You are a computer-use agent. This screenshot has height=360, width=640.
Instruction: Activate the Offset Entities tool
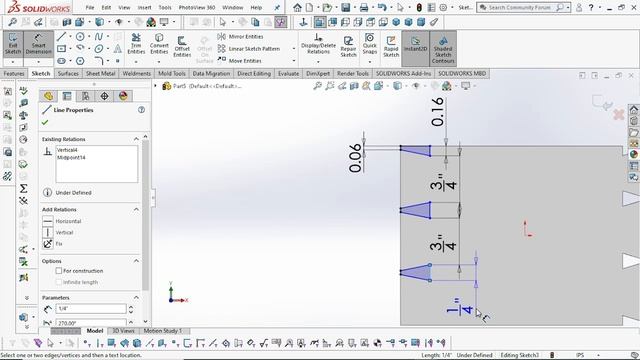click(182, 47)
